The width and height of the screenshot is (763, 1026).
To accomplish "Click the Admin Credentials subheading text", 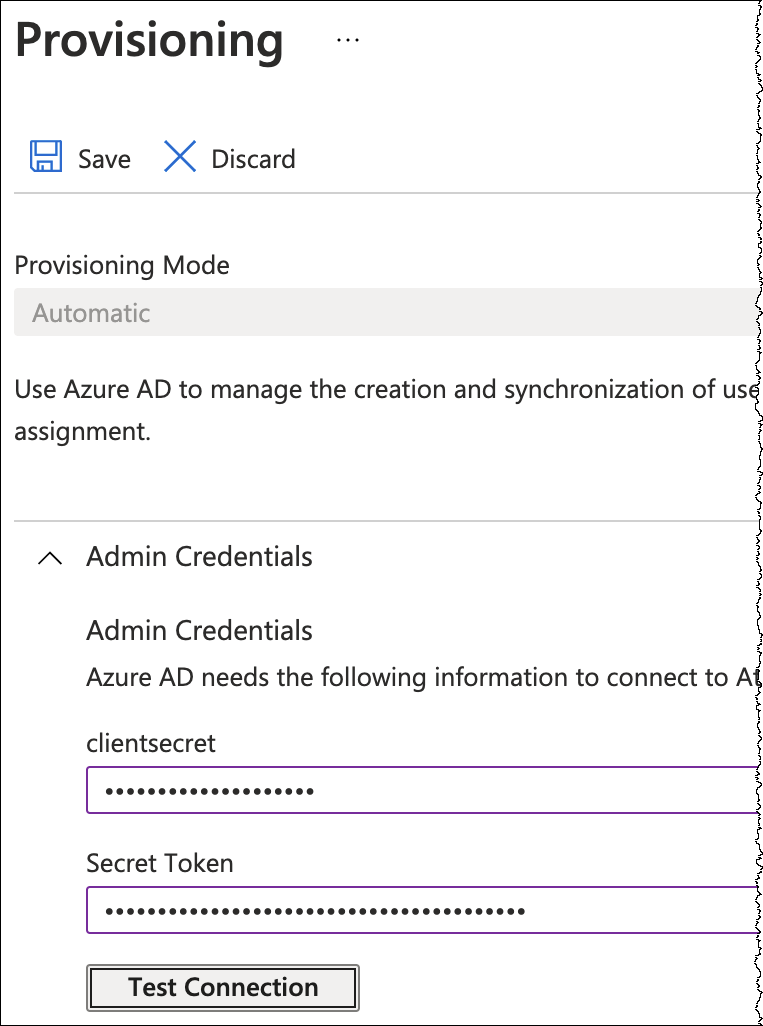I will click(199, 631).
